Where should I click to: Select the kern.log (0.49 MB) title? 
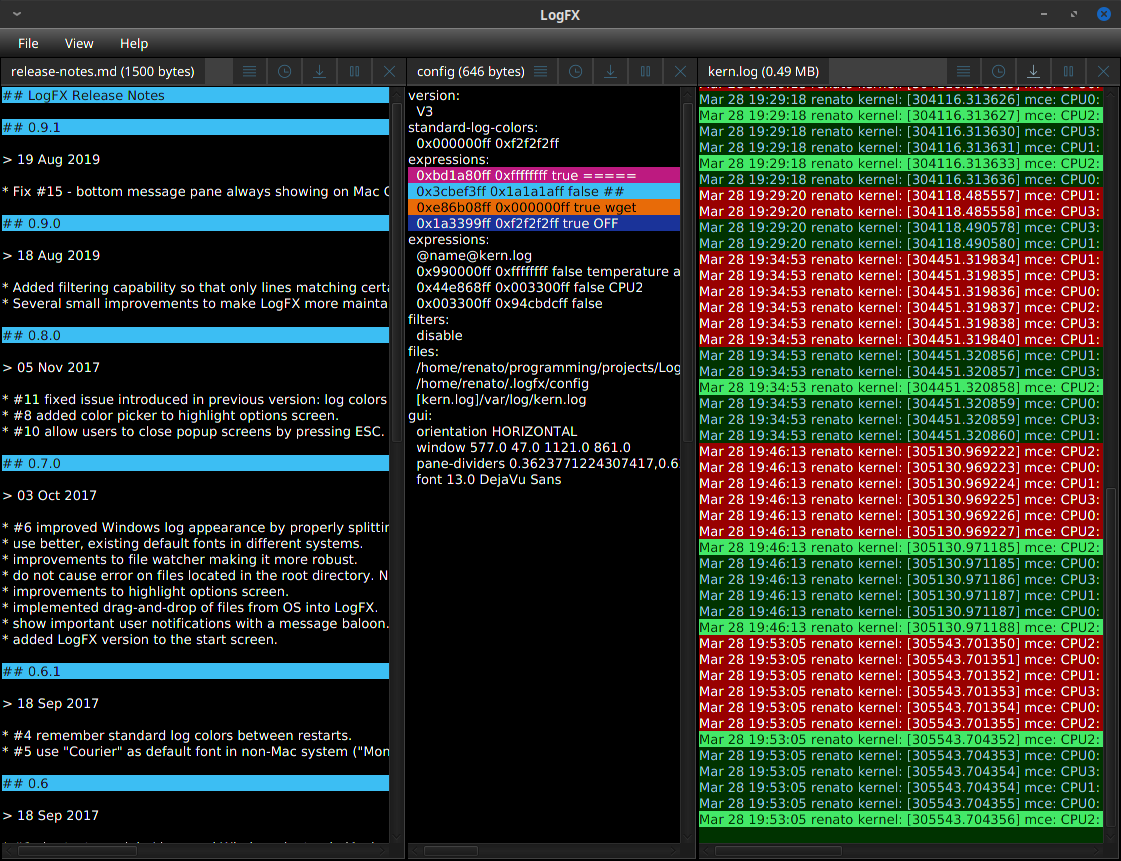pos(763,72)
